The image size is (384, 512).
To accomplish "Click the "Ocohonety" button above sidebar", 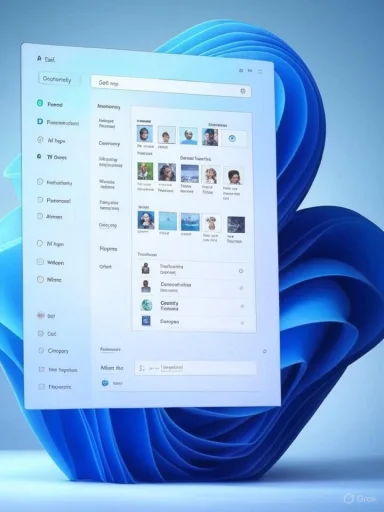I will [59, 80].
